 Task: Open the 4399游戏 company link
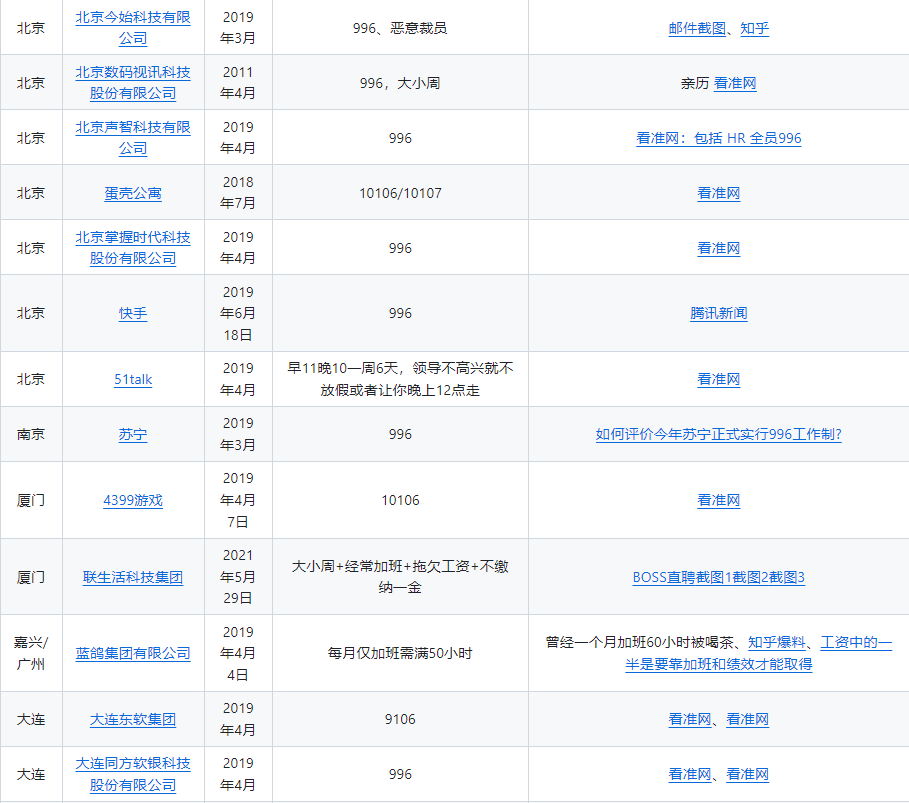(x=133, y=500)
